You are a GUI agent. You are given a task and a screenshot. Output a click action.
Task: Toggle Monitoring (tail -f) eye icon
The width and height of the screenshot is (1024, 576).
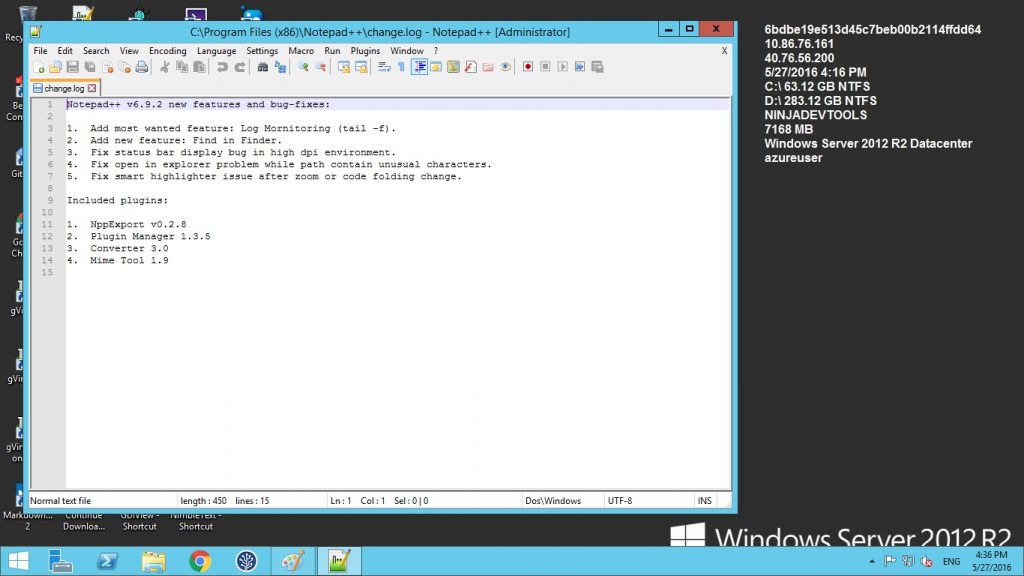[x=505, y=67]
